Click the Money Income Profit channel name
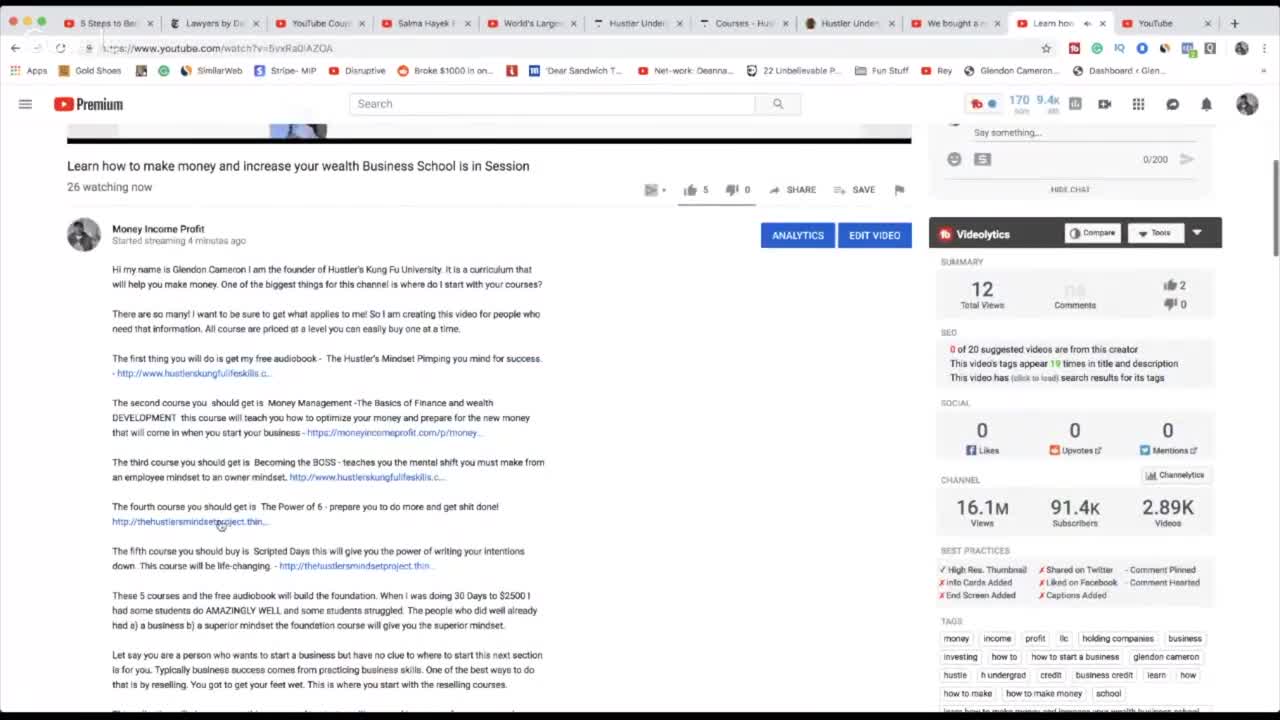Viewport: 1280px width, 720px height. coord(158,229)
